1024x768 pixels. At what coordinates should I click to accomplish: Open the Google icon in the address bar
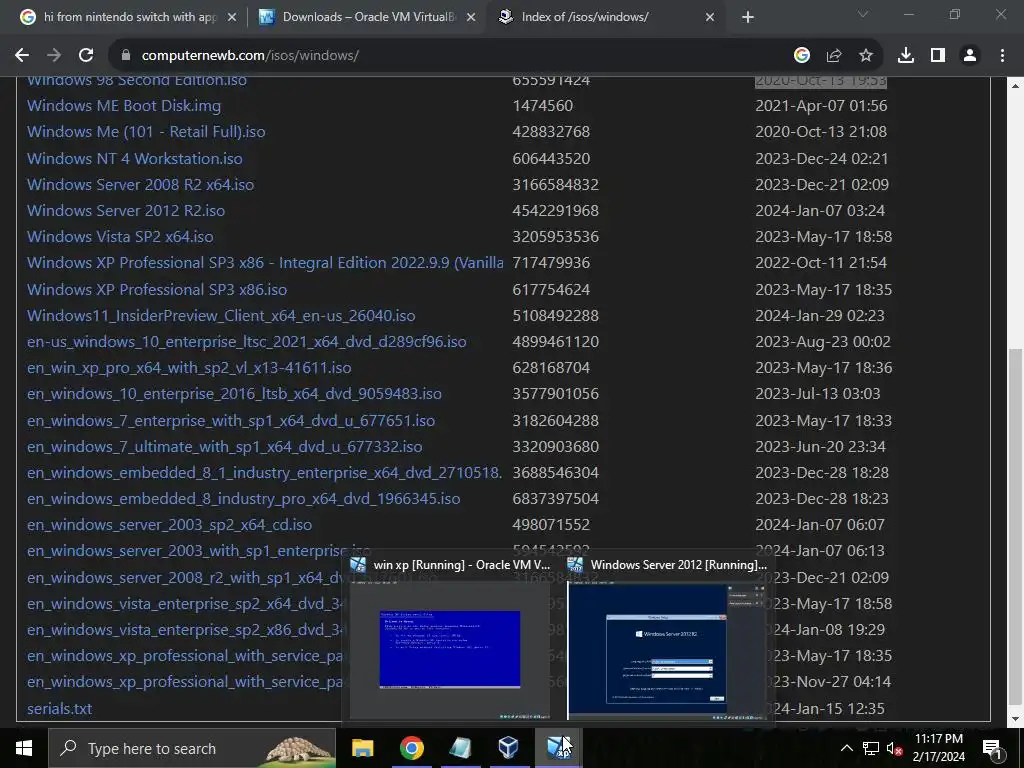click(802, 56)
